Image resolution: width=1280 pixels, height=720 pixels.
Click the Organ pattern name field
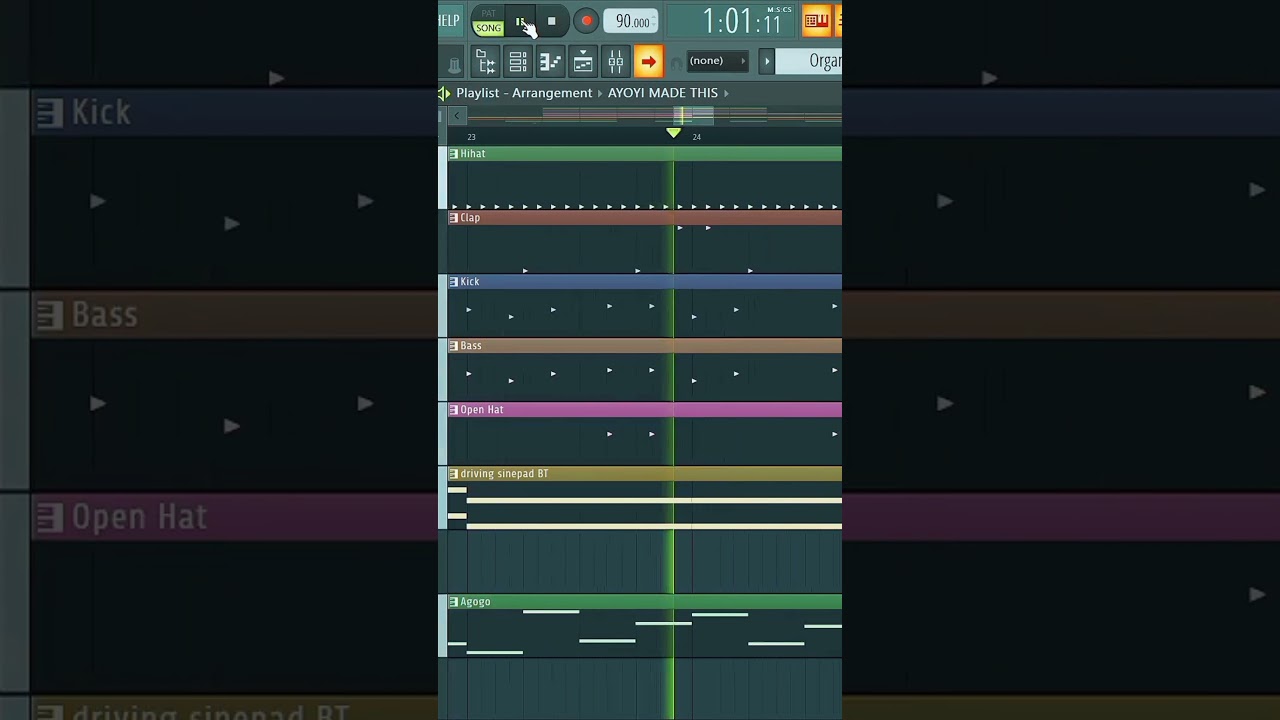809,61
